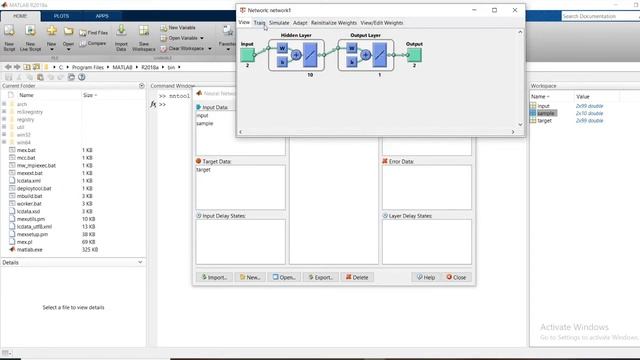
Task: Expand the util folder
Action: [x=4, y=127]
